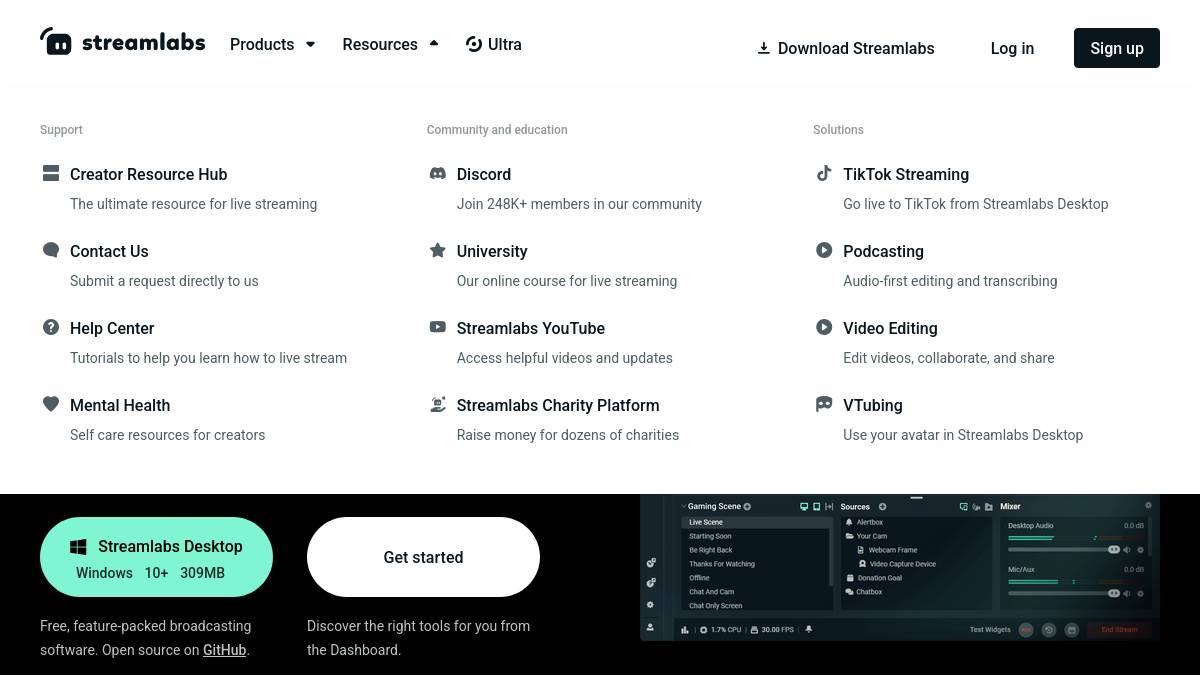Mute Desktop Audio speaker icon in preview
Viewport: 1200px width, 675px height.
click(1127, 550)
